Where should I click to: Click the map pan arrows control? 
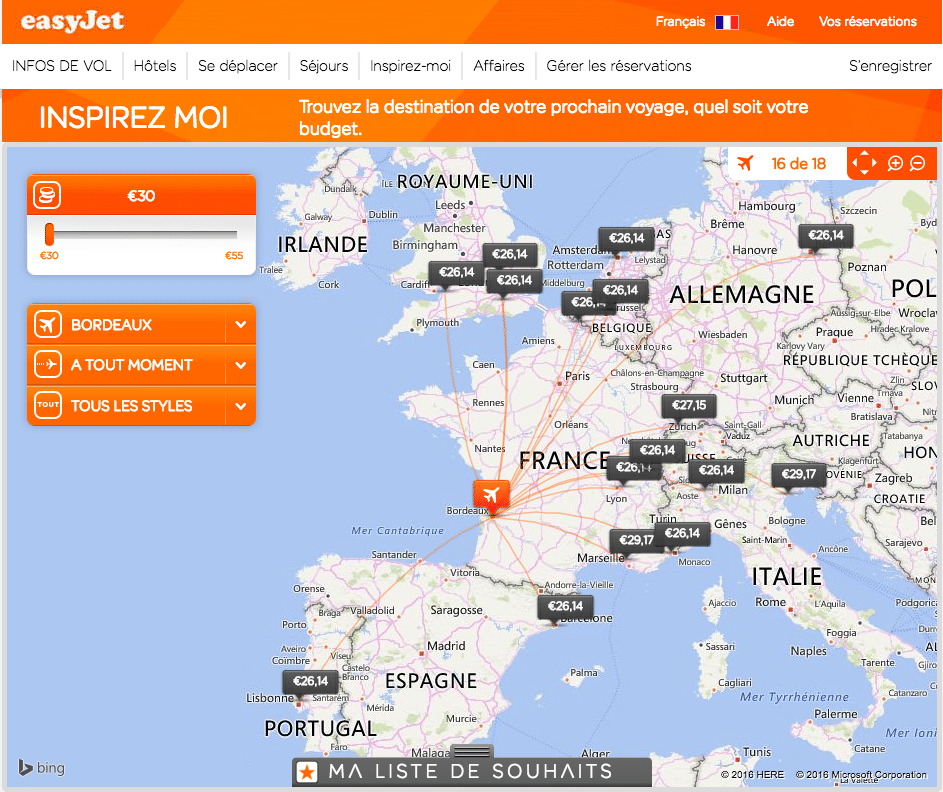(x=864, y=163)
